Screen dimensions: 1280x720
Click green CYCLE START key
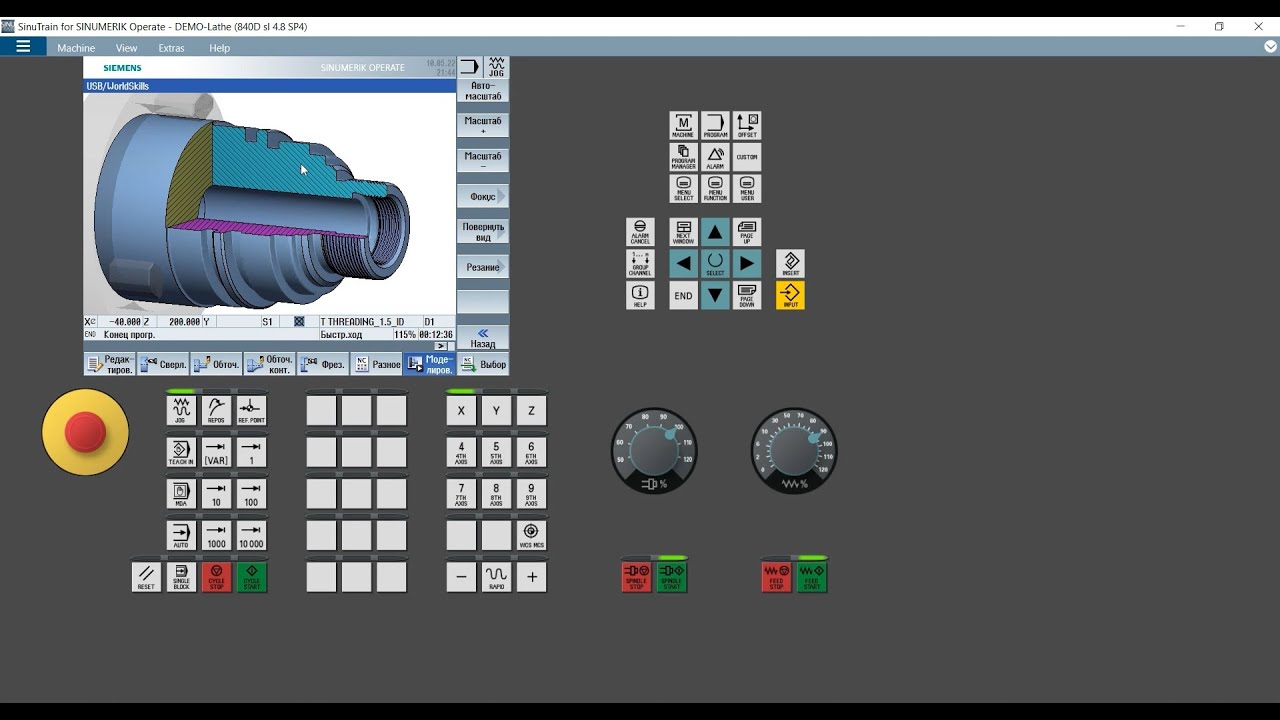[251, 577]
